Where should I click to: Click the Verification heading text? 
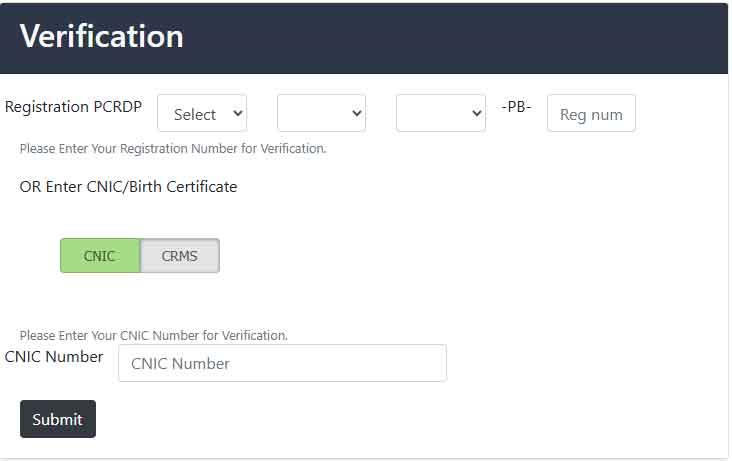point(101,37)
